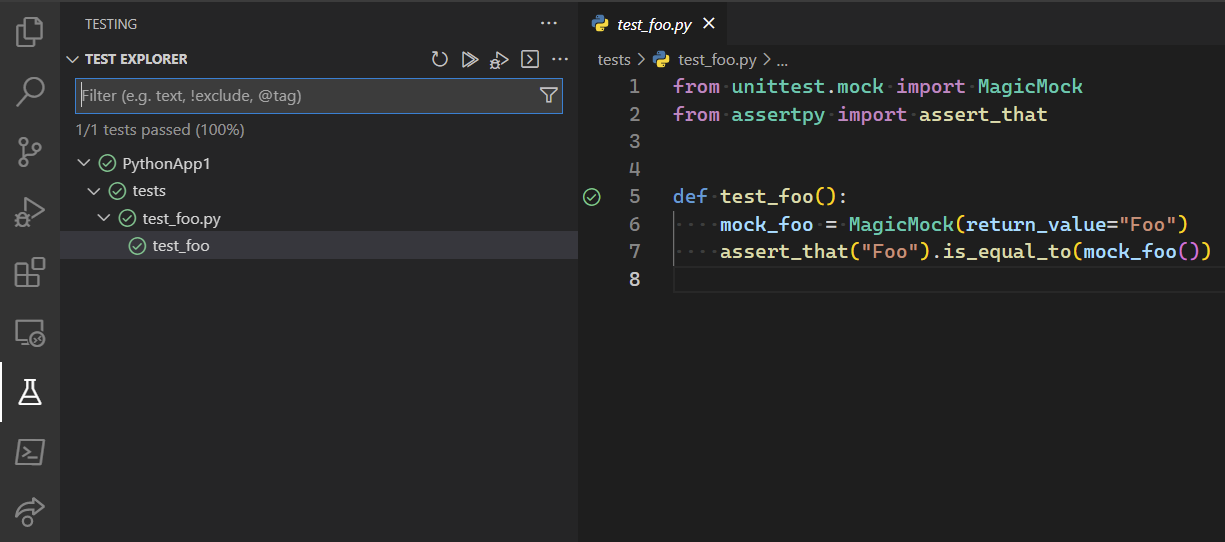The image size is (1225, 542).
Task: Open the Extensions view icon
Action: pos(30,272)
